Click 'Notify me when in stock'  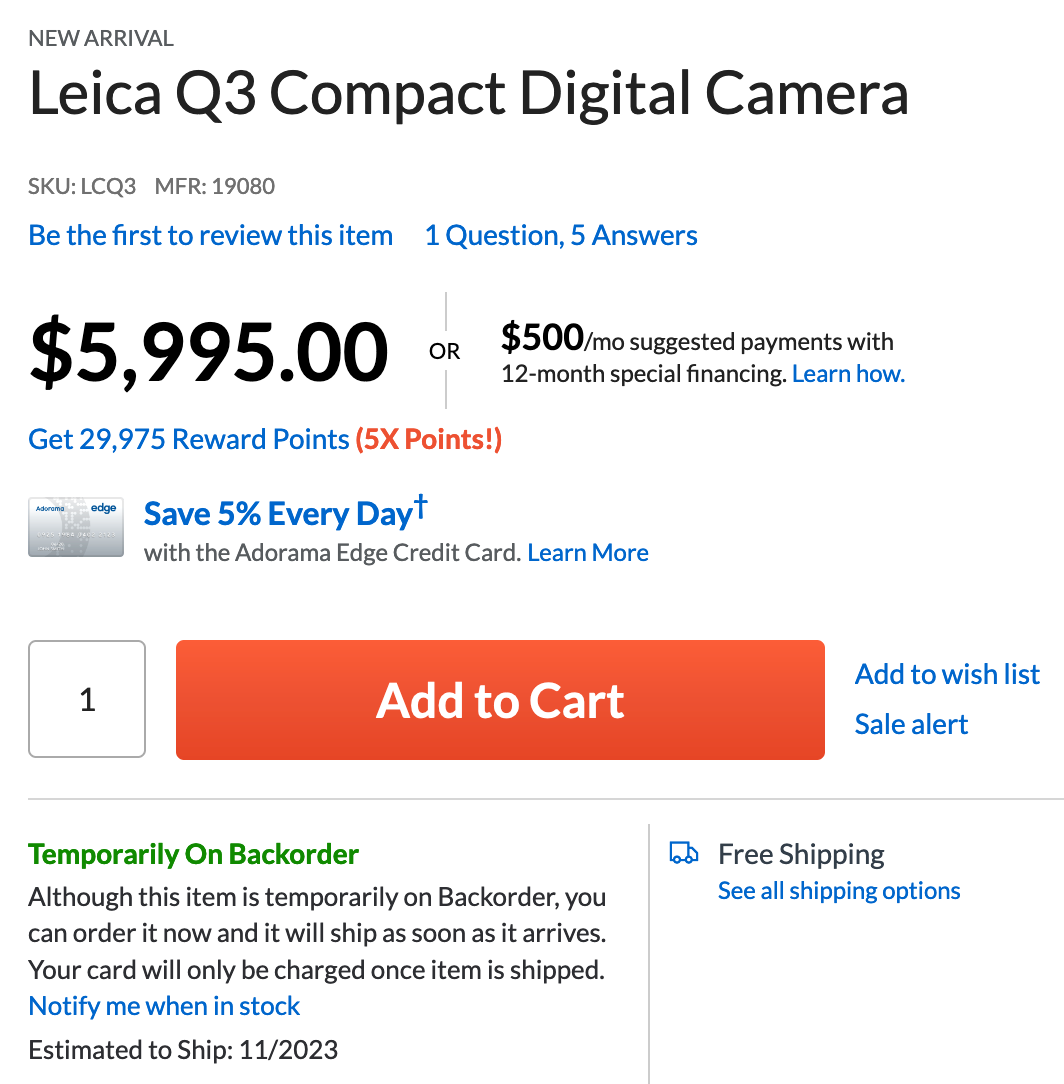(165, 1006)
